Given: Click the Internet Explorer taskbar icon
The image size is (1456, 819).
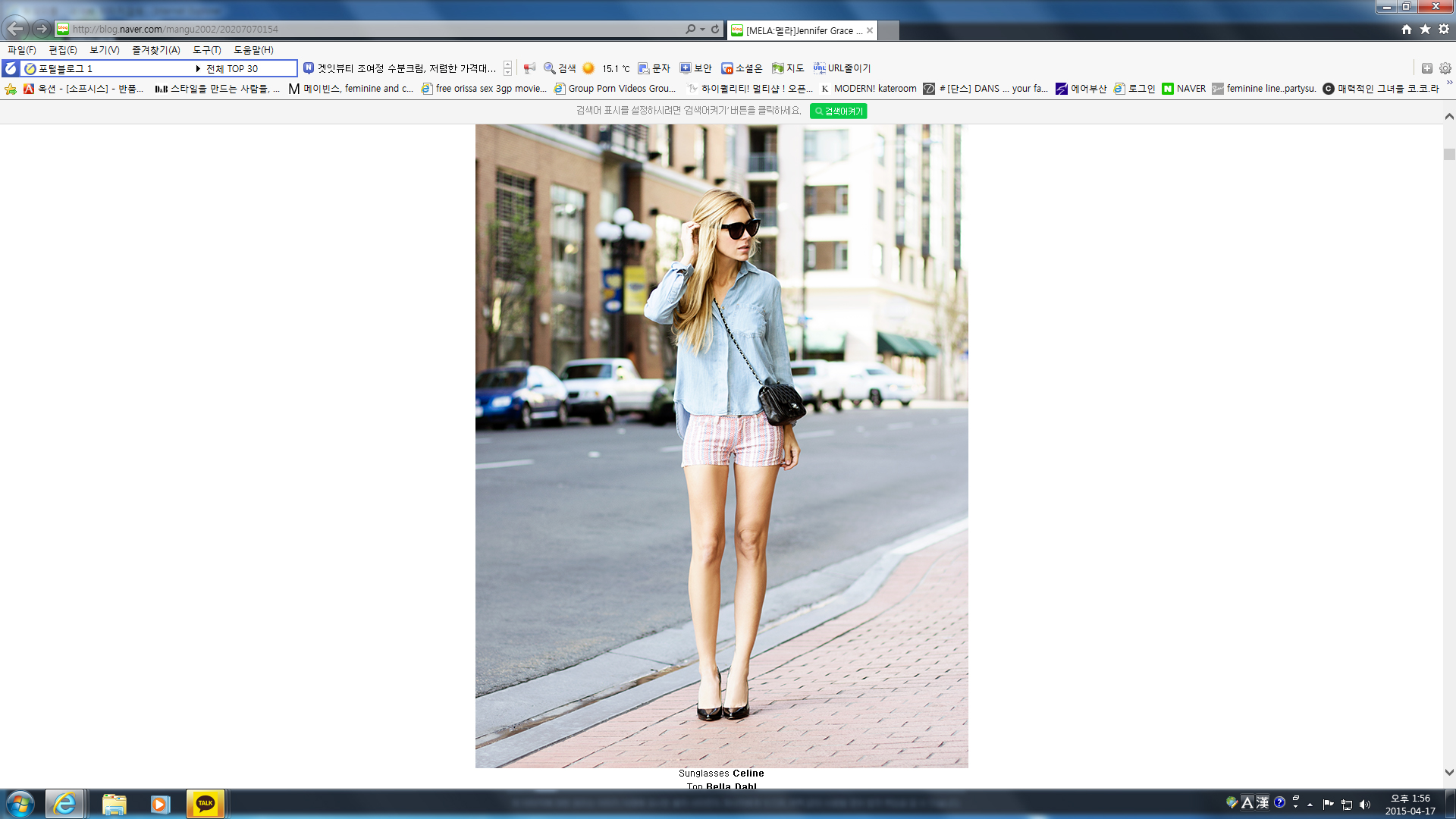Looking at the screenshot, I should 65,804.
